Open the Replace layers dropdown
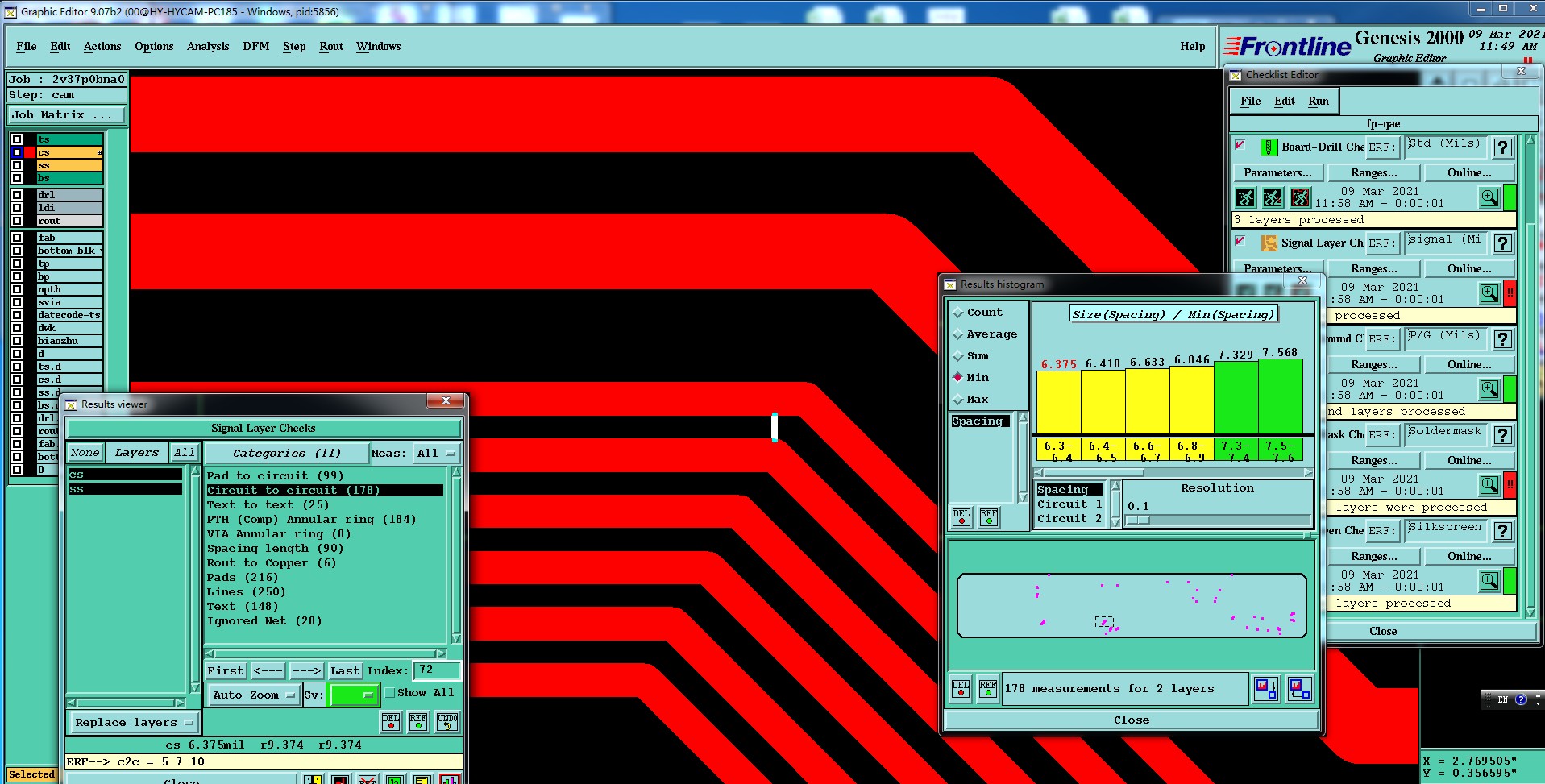The height and width of the screenshot is (784, 1545). point(135,723)
